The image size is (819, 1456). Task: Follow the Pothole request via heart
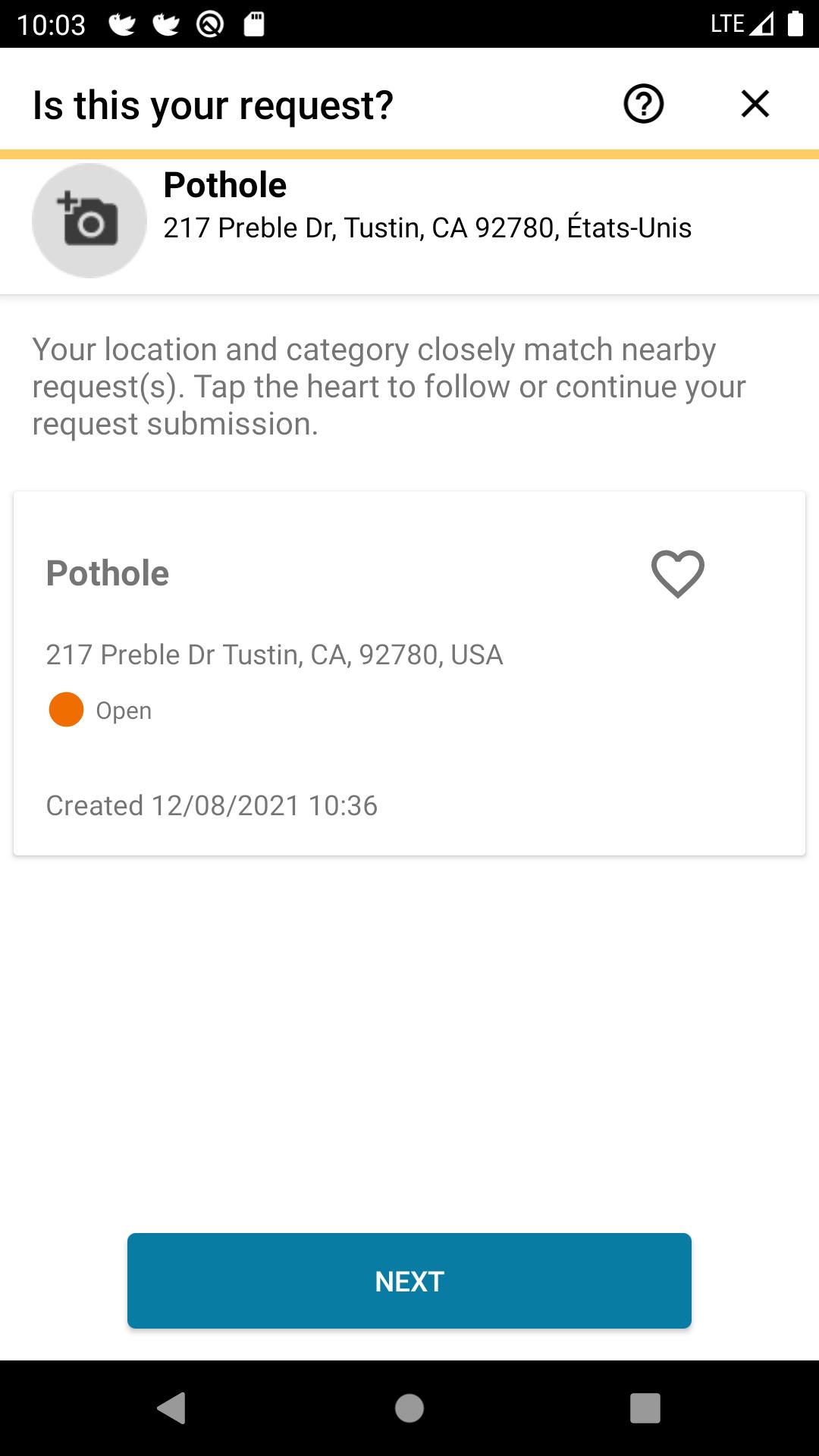click(x=678, y=573)
